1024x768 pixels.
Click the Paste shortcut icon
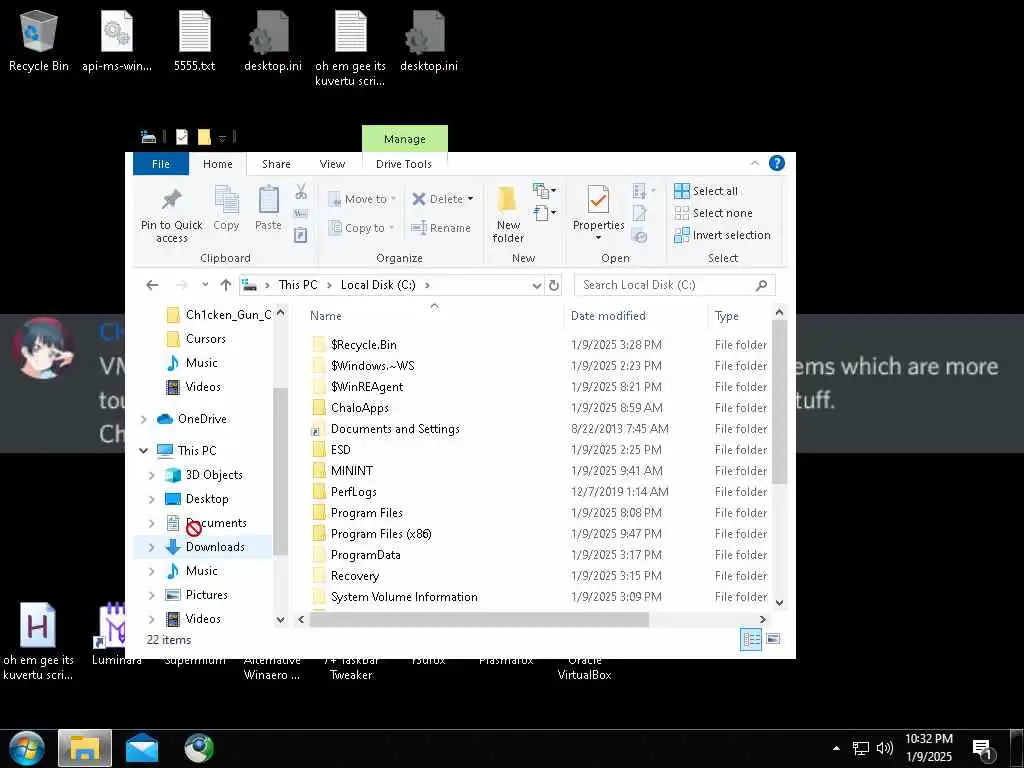pyautogui.click(x=300, y=234)
